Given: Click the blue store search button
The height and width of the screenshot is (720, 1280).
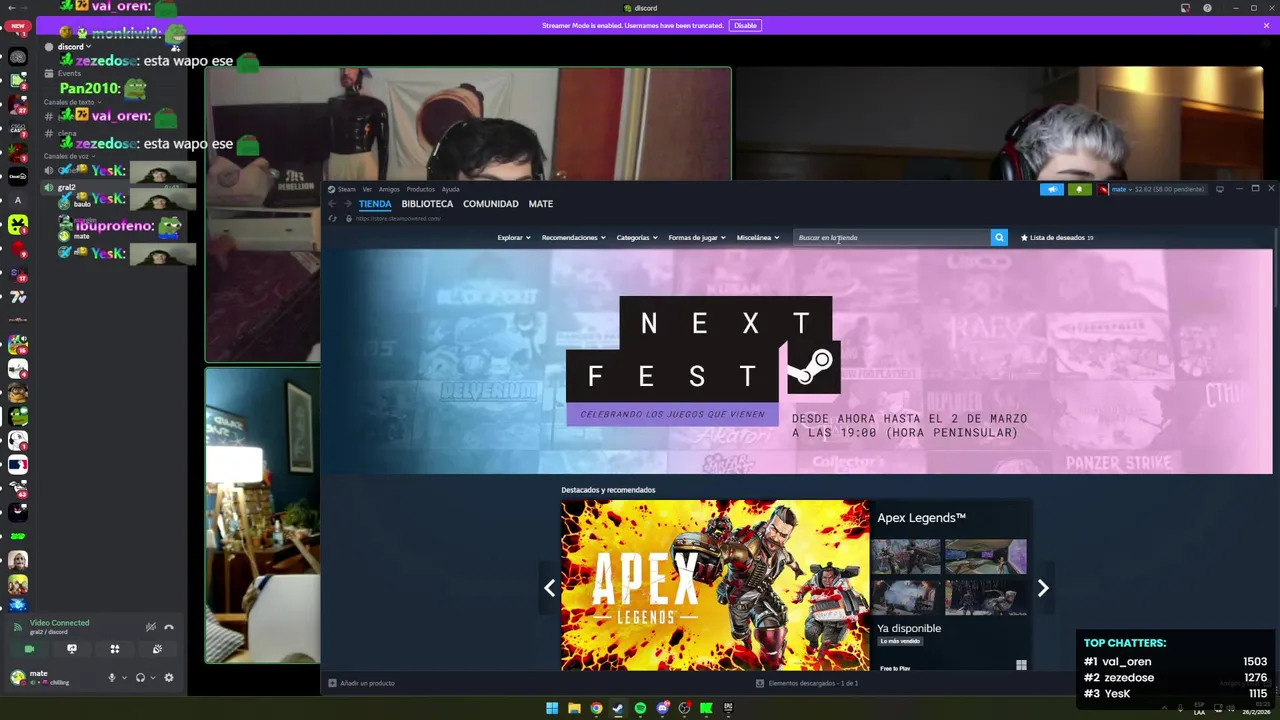Looking at the screenshot, I should click(x=999, y=238).
